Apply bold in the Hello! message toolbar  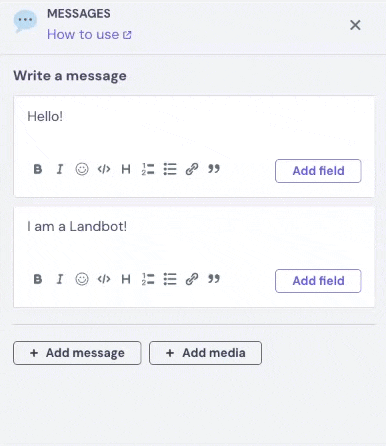point(38,169)
